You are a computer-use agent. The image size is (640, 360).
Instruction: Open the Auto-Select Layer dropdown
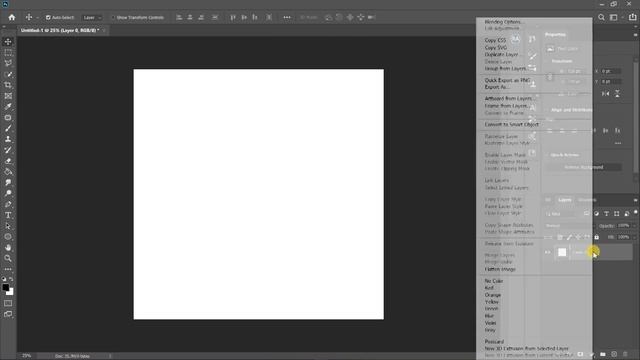tap(92, 18)
